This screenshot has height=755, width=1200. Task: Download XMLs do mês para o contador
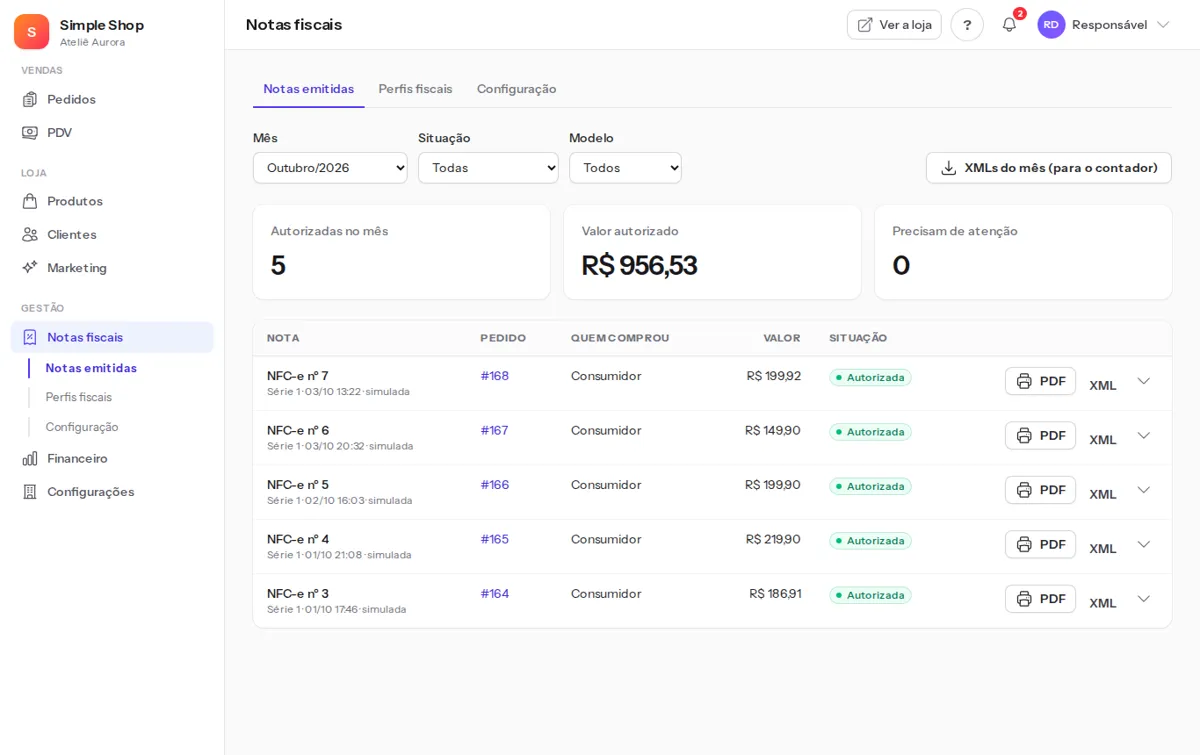pyautogui.click(x=1048, y=168)
